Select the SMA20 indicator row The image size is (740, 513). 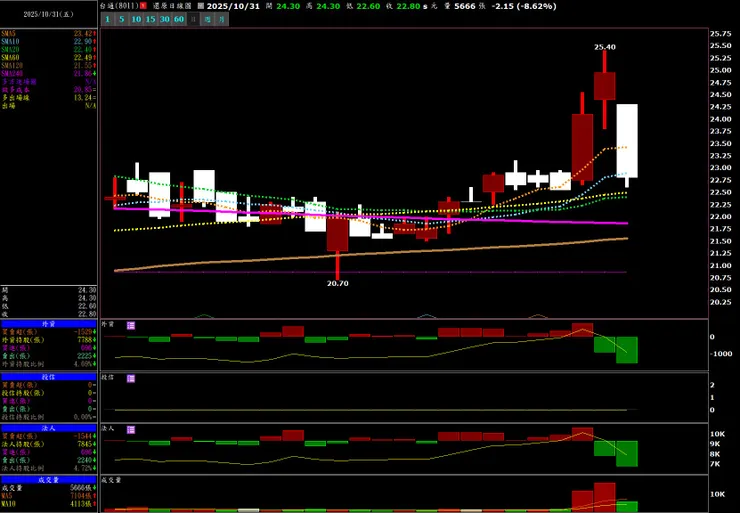click(x=49, y=50)
